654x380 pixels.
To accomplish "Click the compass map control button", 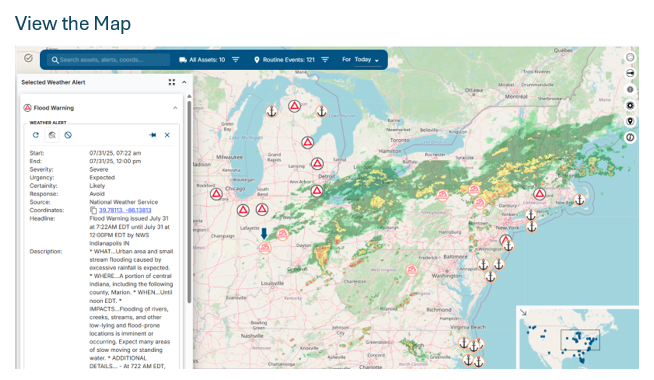I will pos(630,137).
